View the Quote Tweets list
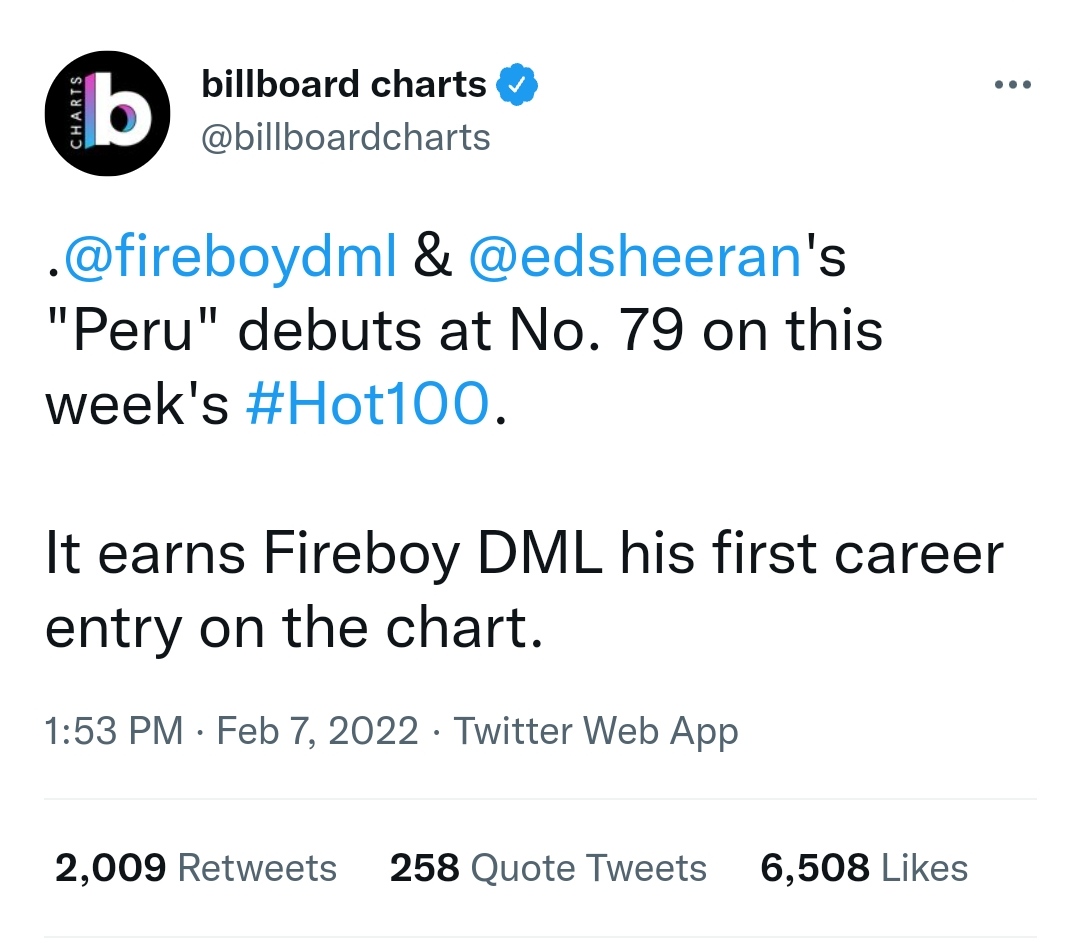 click(x=588, y=868)
